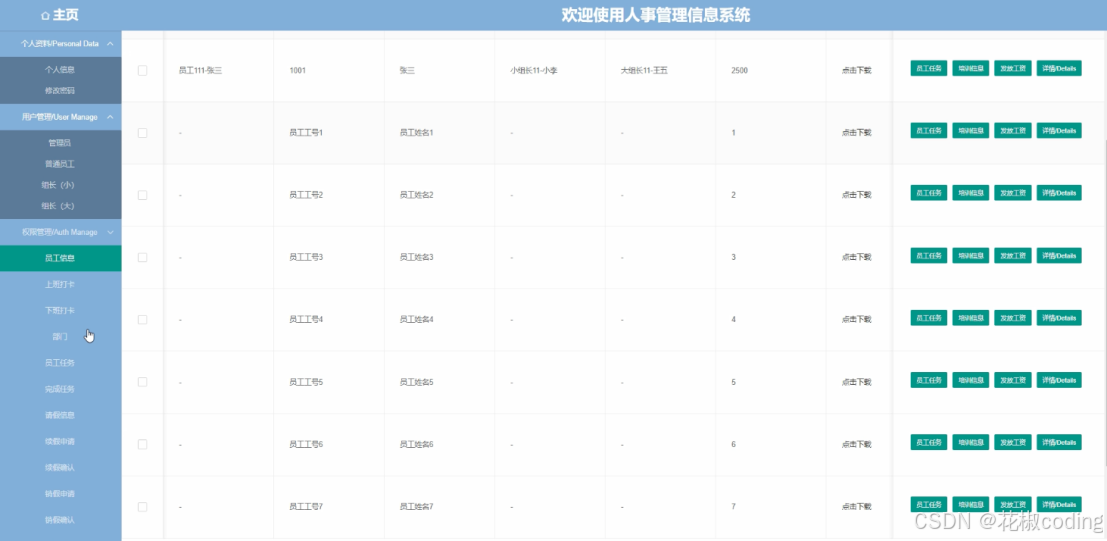This screenshot has height=541, width=1107.
Task: Click 点击下载 link in 张三 row
Action: click(x=856, y=71)
